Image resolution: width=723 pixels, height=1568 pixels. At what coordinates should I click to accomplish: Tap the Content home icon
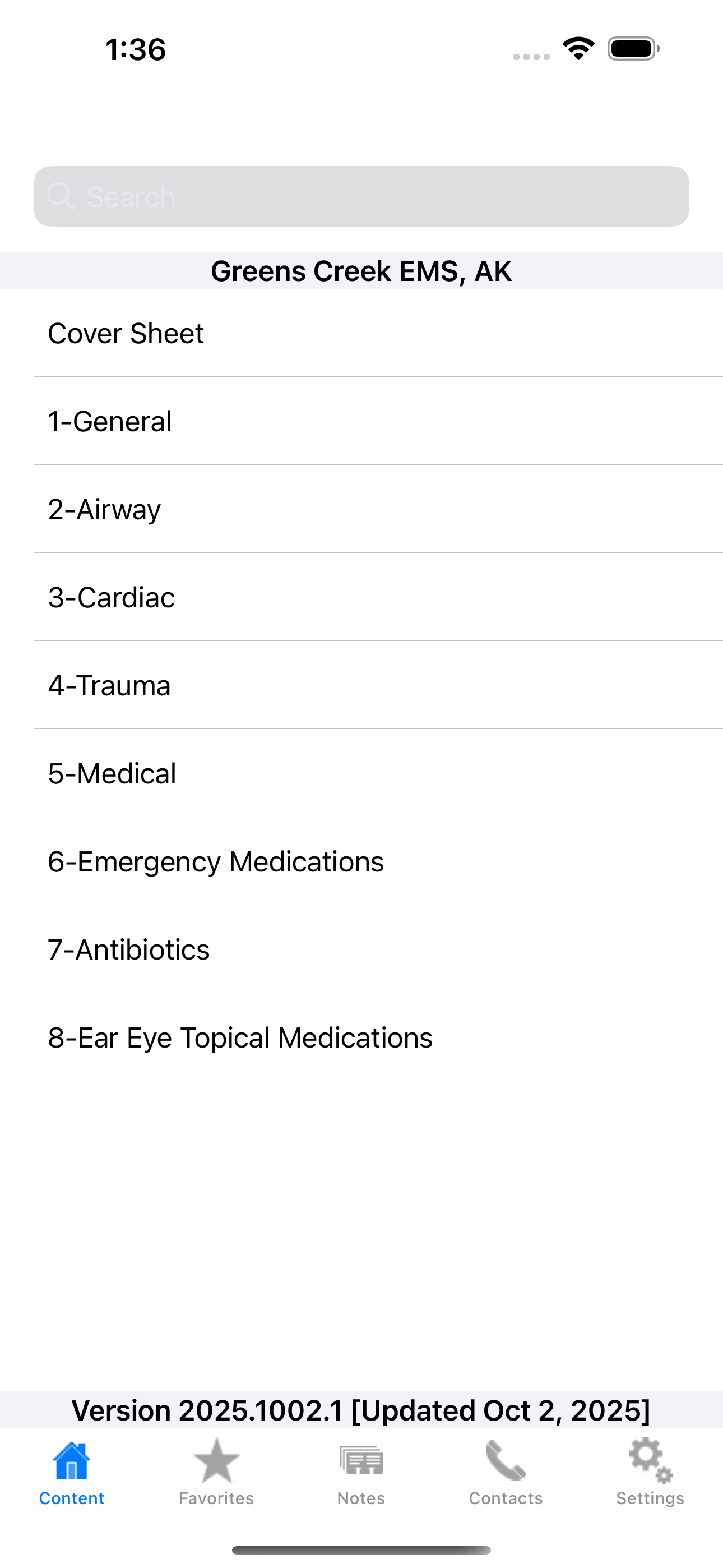click(72, 1461)
